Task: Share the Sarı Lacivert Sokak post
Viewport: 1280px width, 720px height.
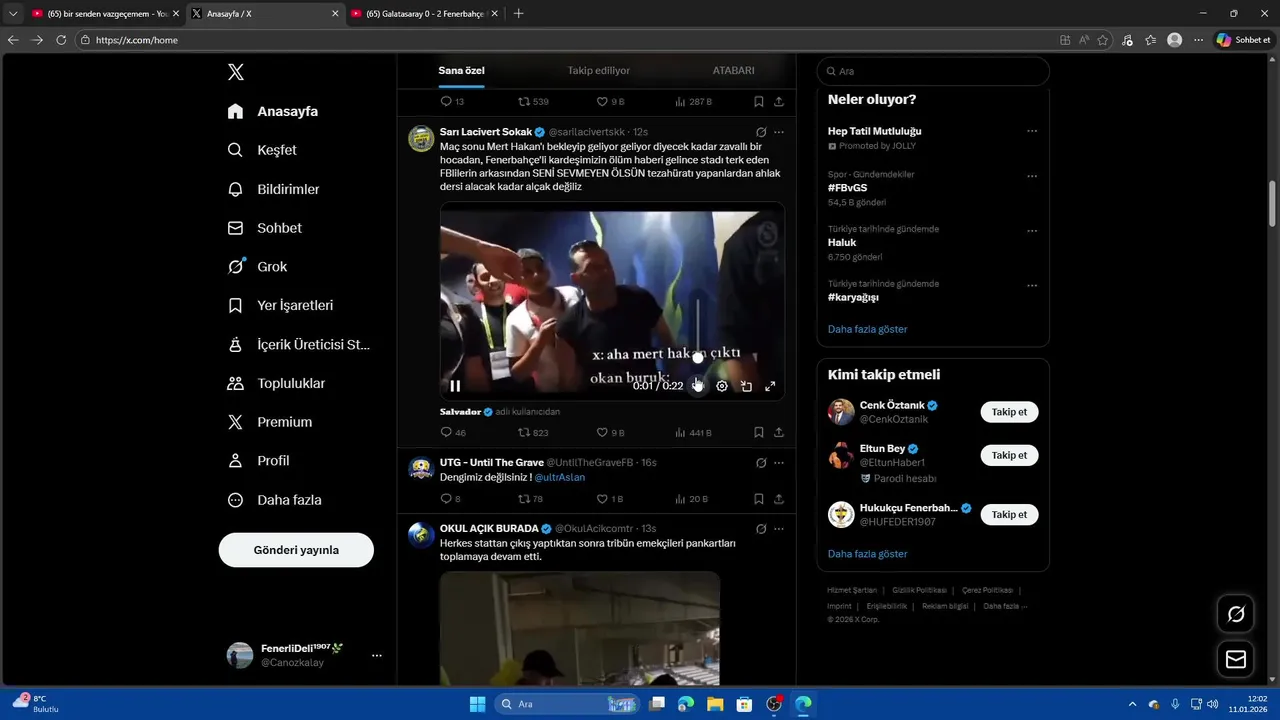Action: [x=779, y=432]
